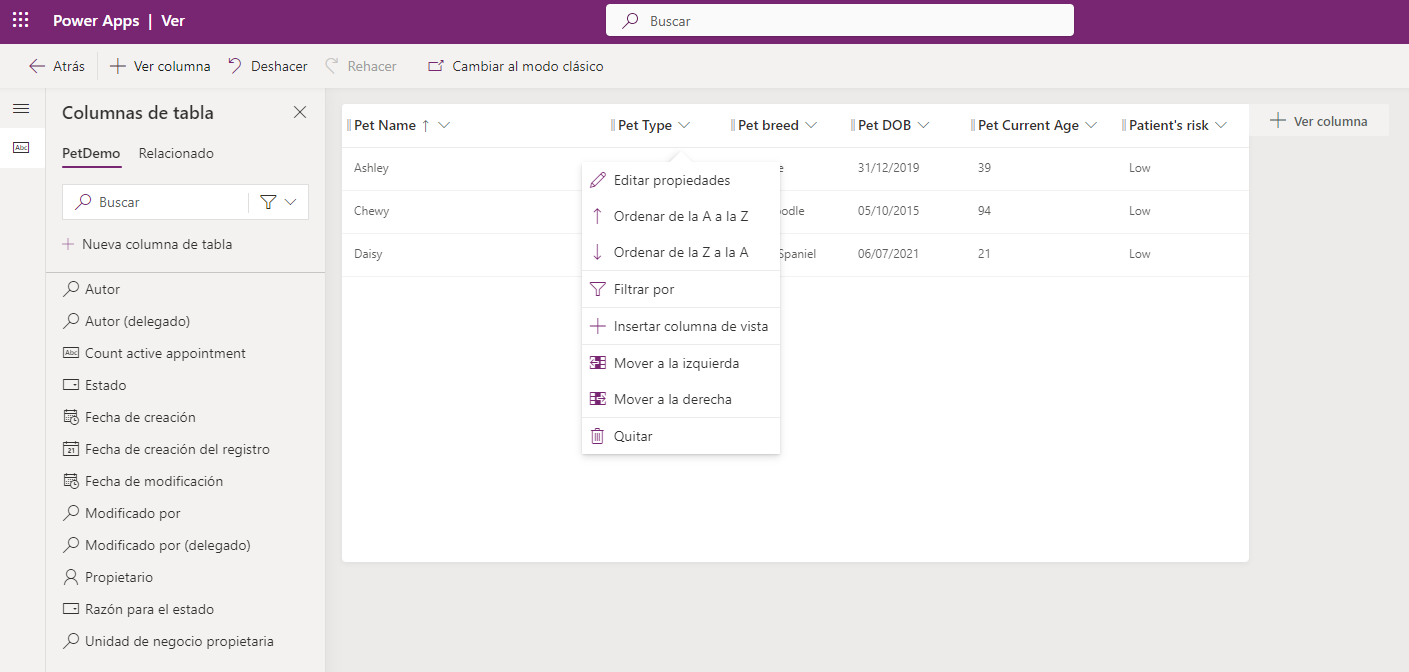Open Pet Name column dropdown chevron
This screenshot has height=672, width=1409.
pyautogui.click(x=444, y=125)
